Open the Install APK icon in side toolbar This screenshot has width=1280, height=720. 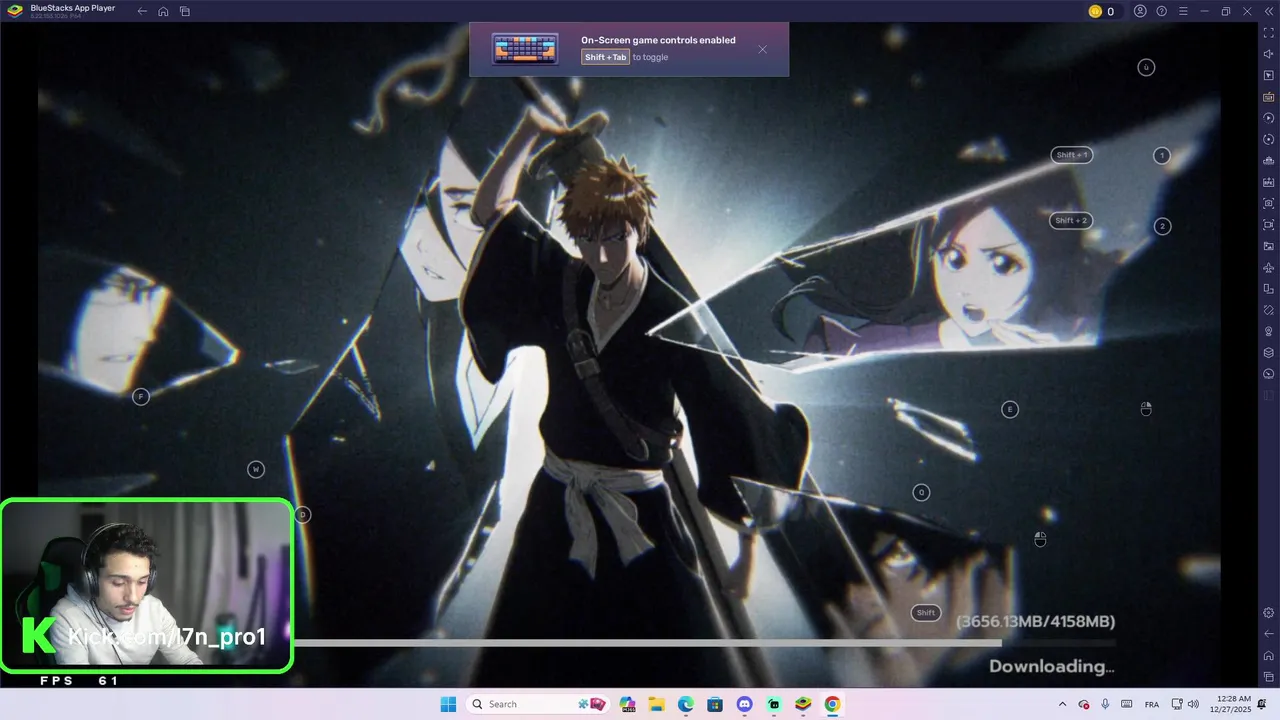pyautogui.click(x=1269, y=182)
